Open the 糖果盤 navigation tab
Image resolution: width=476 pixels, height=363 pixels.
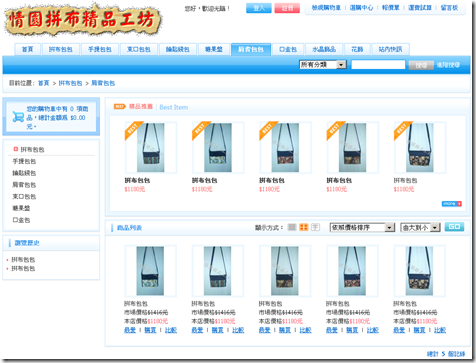tap(214, 49)
